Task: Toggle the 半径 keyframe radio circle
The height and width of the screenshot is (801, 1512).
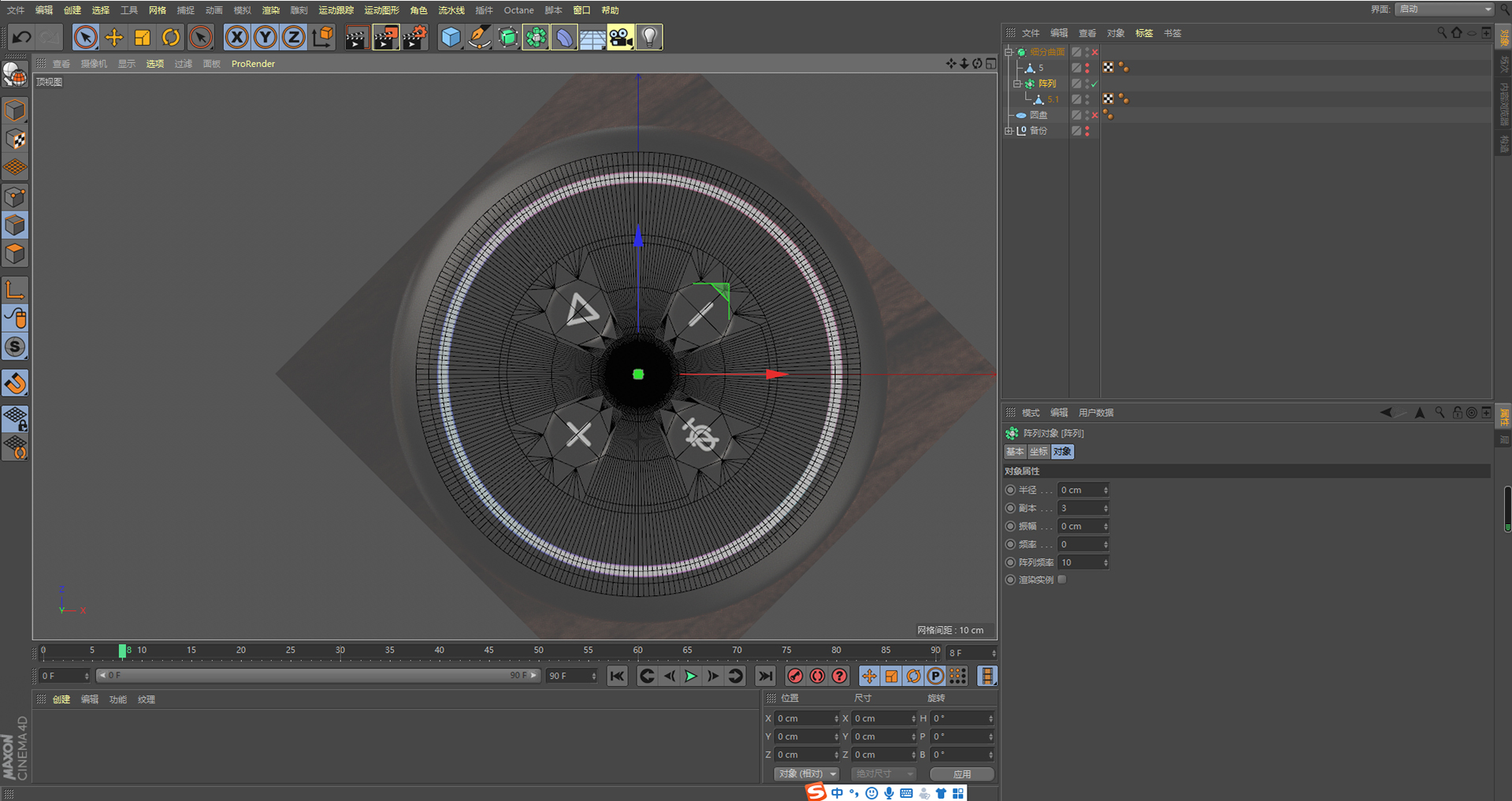Action: click(x=1010, y=490)
